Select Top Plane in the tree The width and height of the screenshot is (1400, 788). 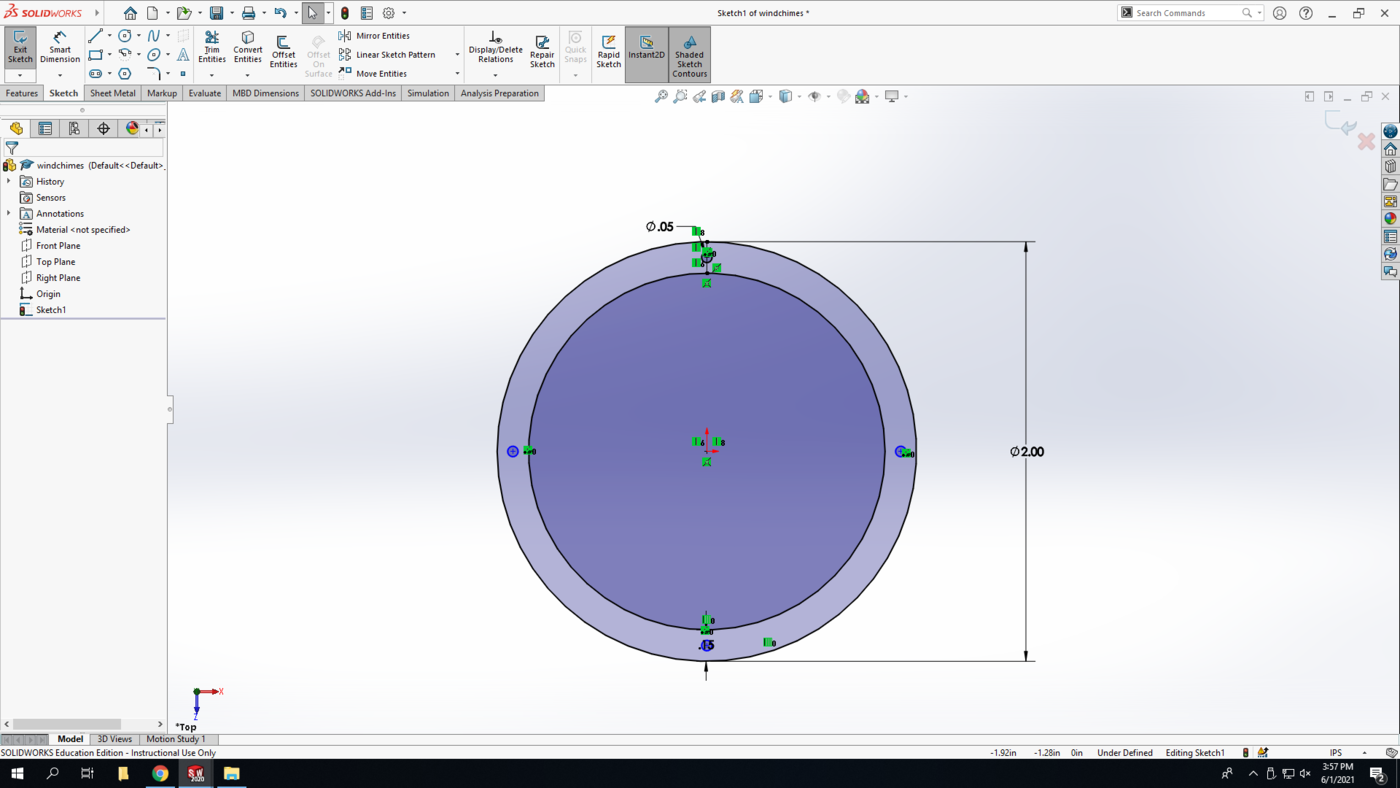point(55,261)
